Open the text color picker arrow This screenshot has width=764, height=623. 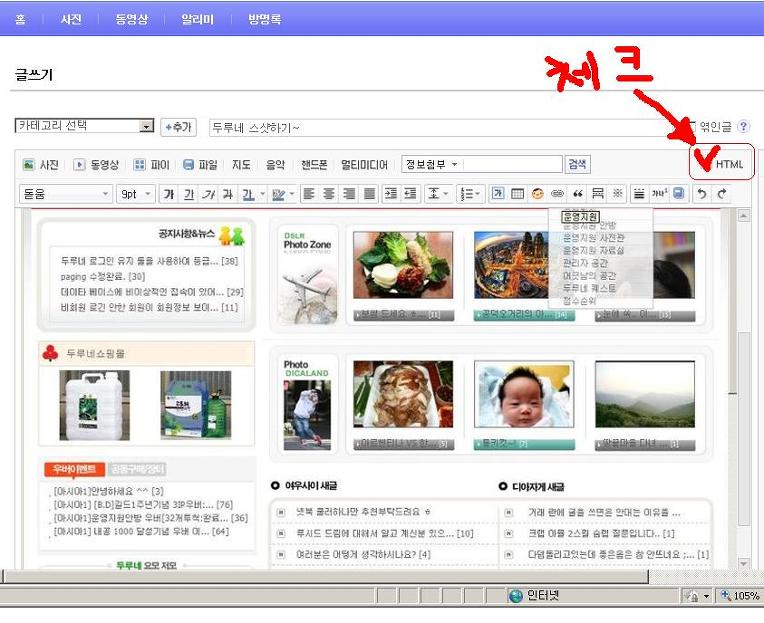[x=263, y=194]
